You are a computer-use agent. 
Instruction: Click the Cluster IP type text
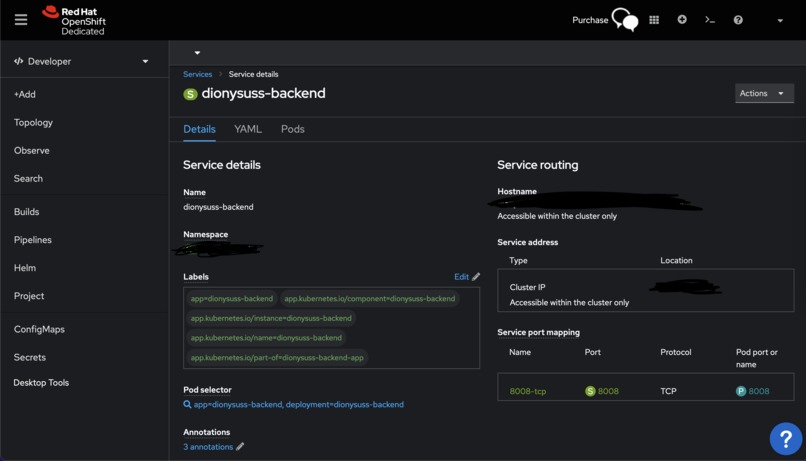(527, 287)
